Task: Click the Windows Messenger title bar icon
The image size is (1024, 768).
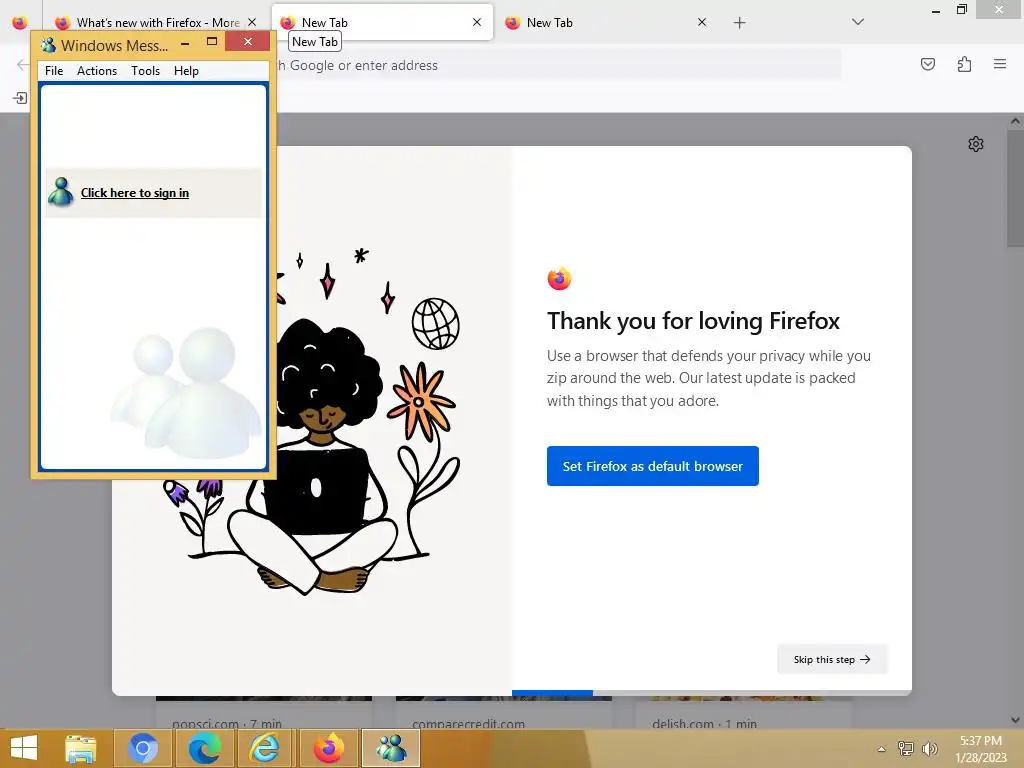Action: click(x=48, y=45)
